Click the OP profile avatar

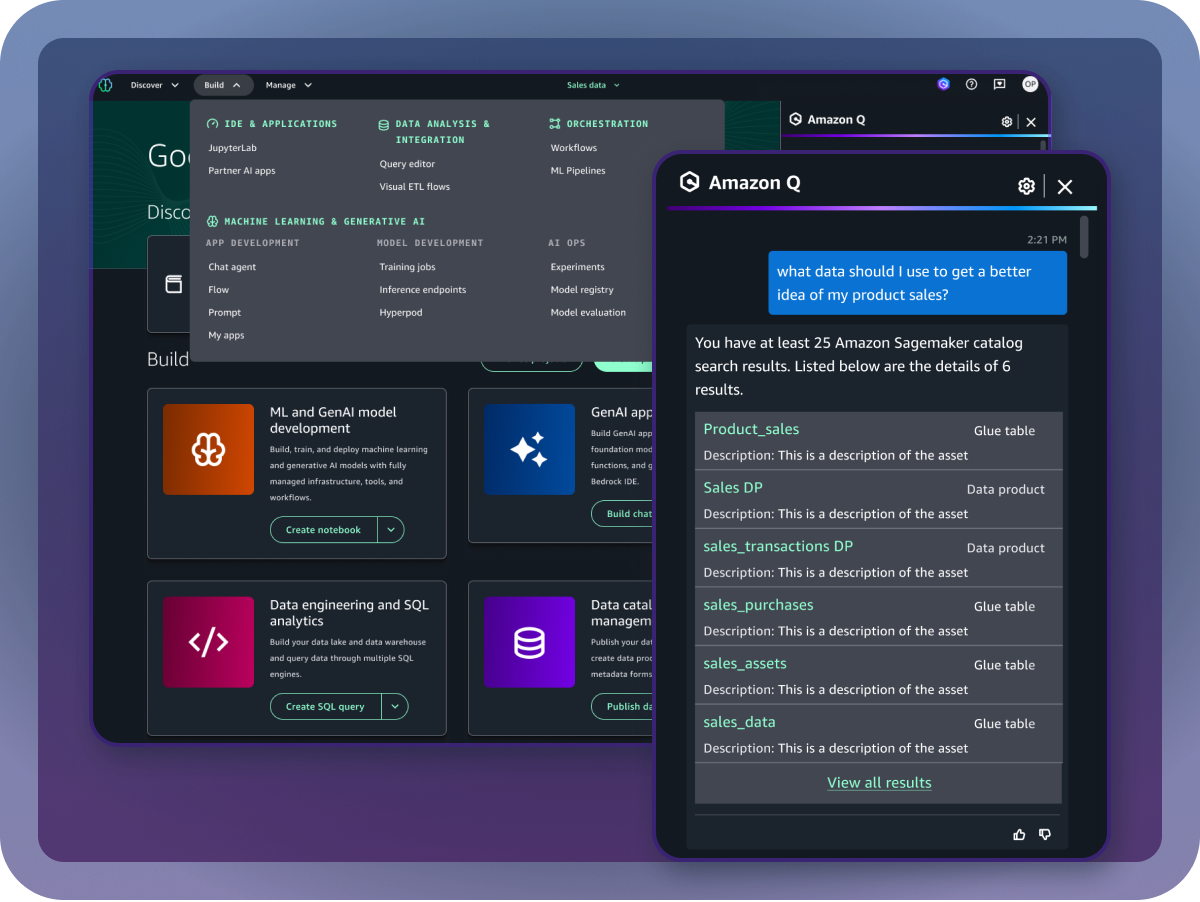pyautogui.click(x=1030, y=84)
